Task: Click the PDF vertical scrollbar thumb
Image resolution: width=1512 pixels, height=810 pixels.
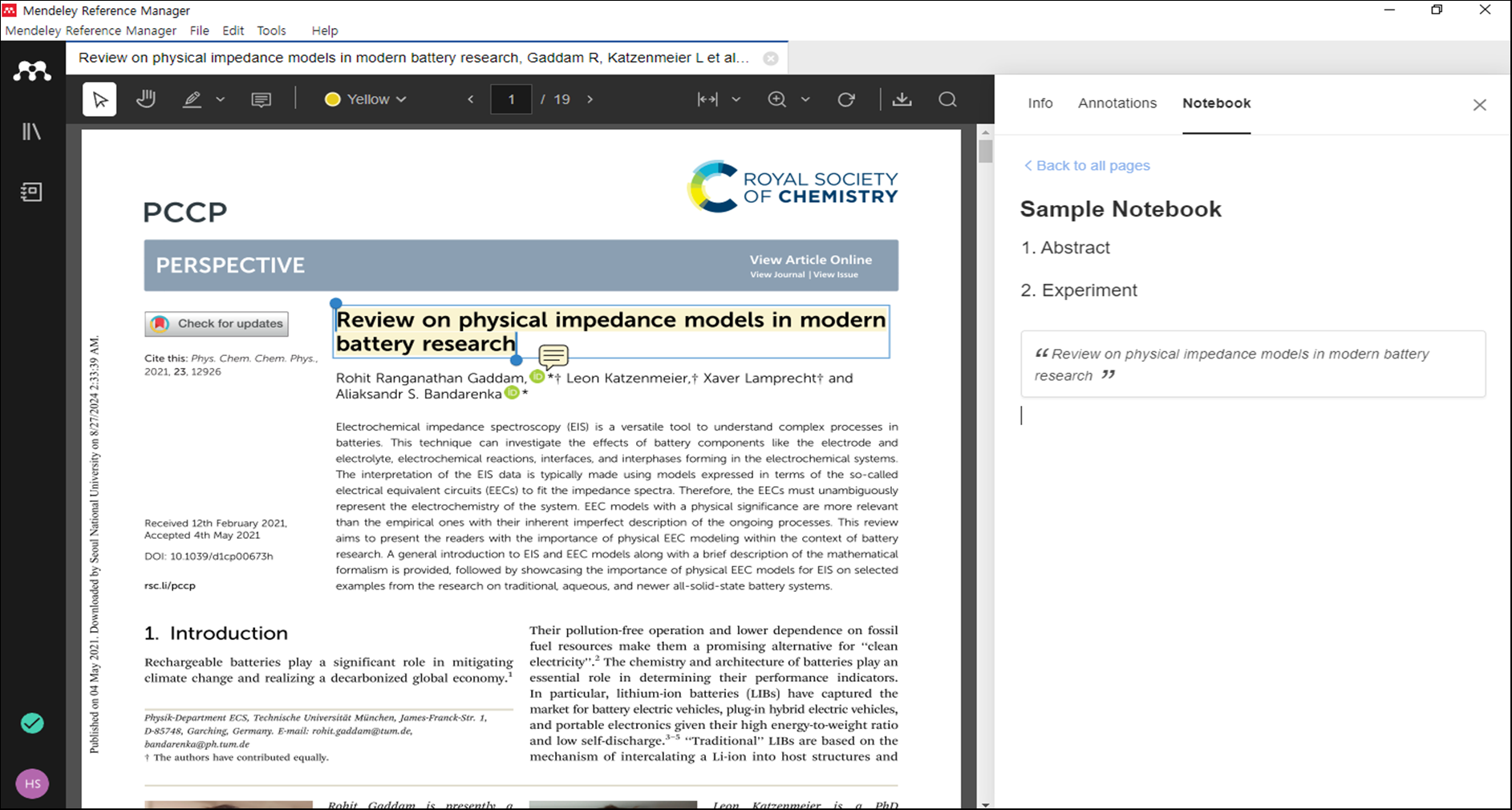Action: tap(986, 151)
